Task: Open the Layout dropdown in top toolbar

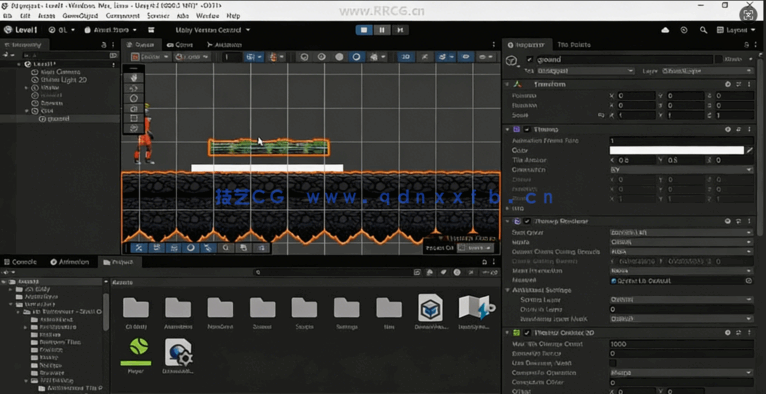Action: point(736,30)
